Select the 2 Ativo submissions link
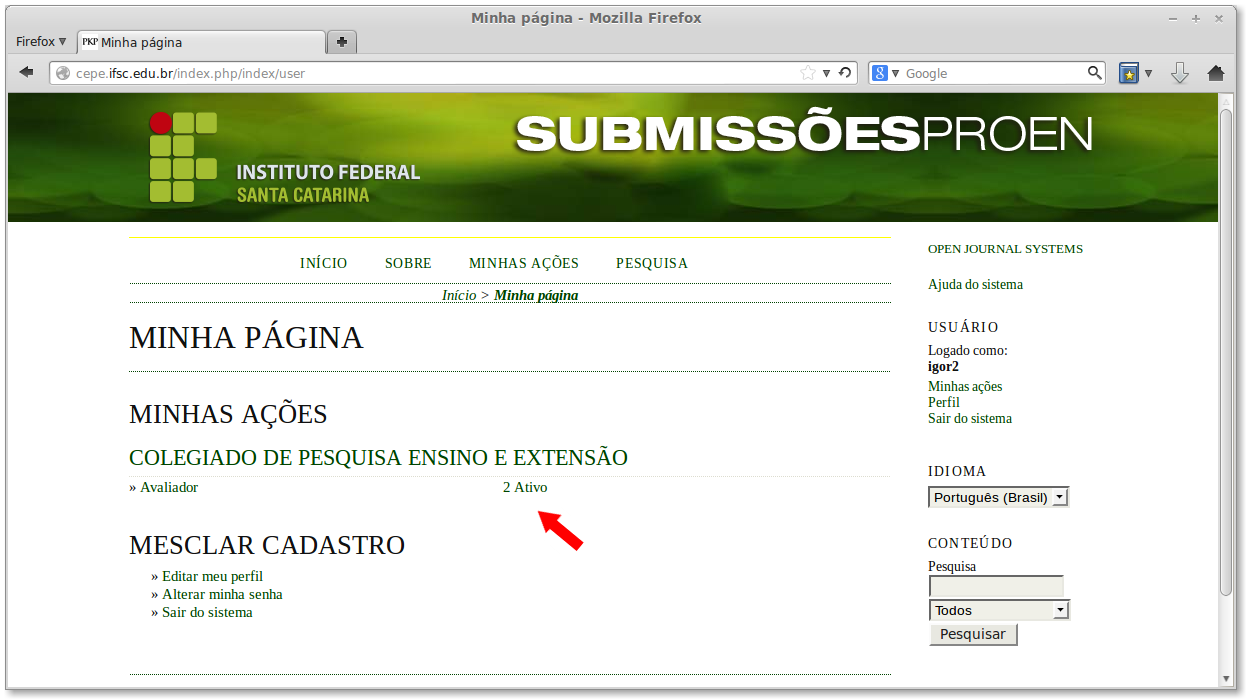The image size is (1246, 699). point(524,487)
